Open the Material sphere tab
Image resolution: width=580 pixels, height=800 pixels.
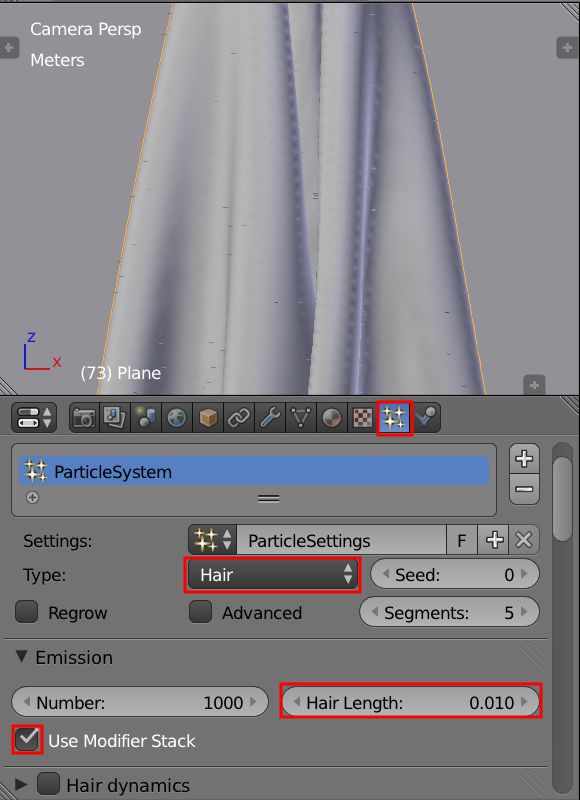click(332, 418)
